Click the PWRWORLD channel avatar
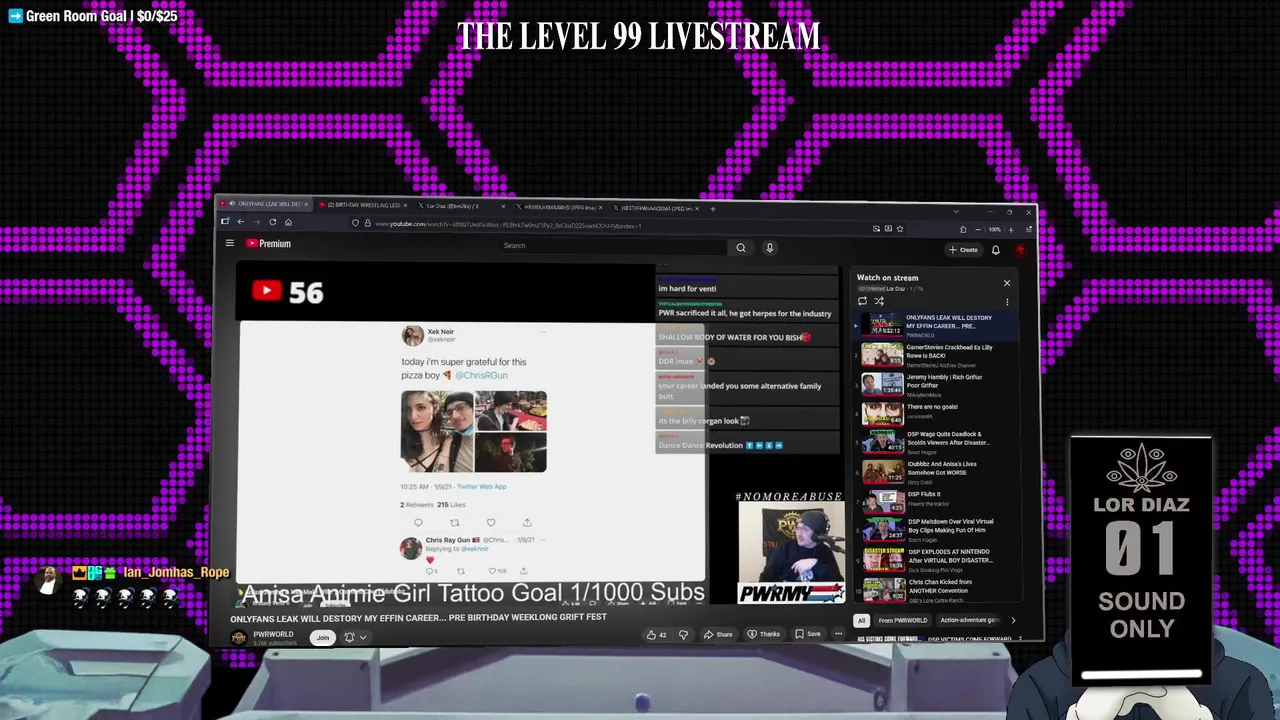This screenshot has height=720, width=1280. click(x=239, y=637)
